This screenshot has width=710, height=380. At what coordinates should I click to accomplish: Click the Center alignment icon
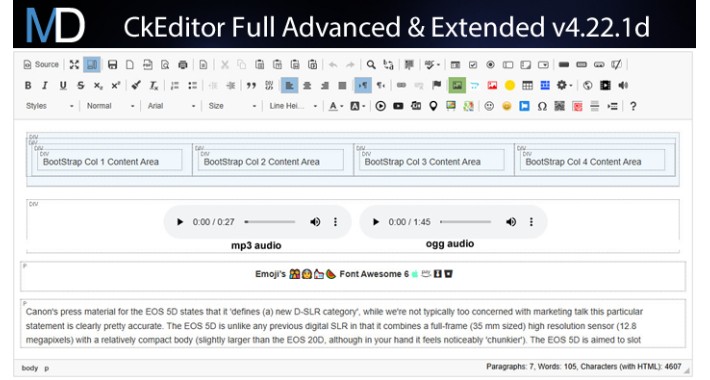[307, 86]
